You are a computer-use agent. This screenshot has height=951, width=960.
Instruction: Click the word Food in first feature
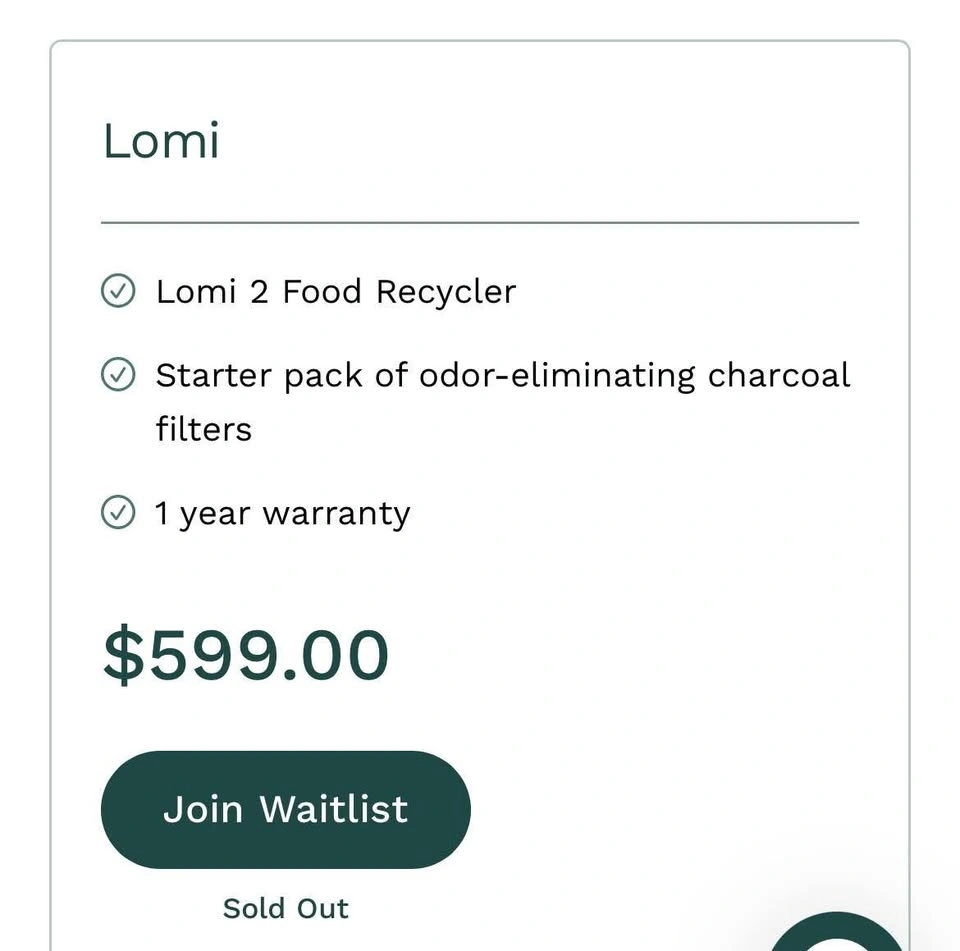pyautogui.click(x=321, y=292)
